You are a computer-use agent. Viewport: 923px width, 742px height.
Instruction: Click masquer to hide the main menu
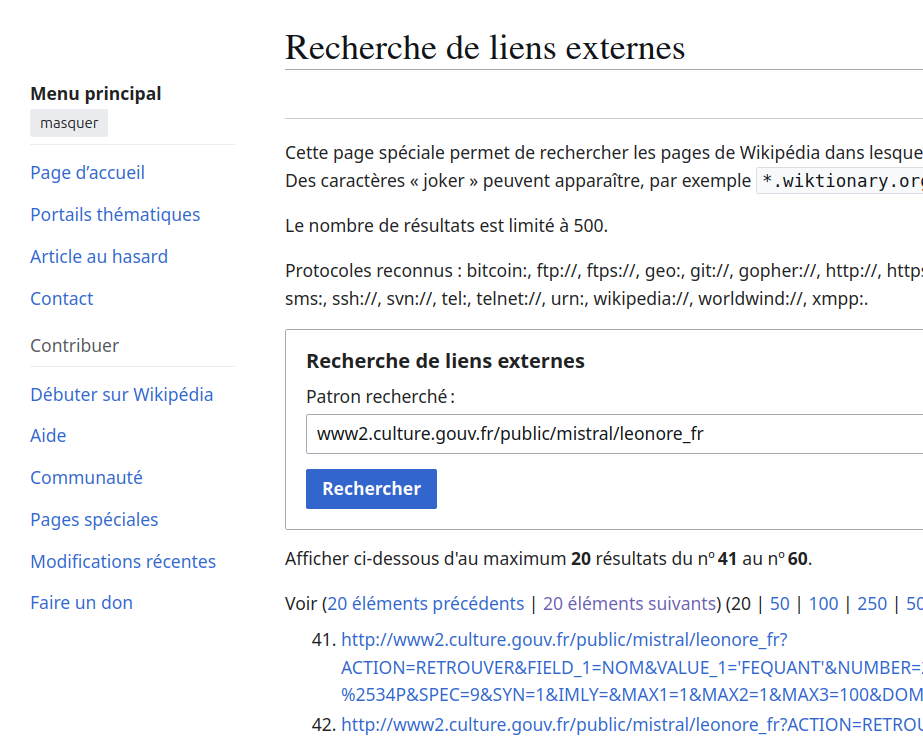pos(68,122)
